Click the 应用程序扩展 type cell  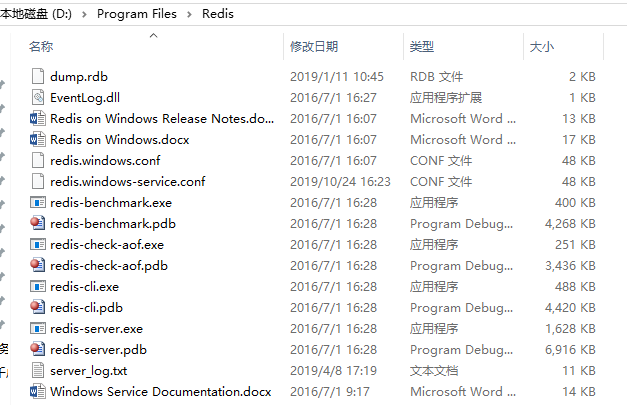(x=446, y=98)
